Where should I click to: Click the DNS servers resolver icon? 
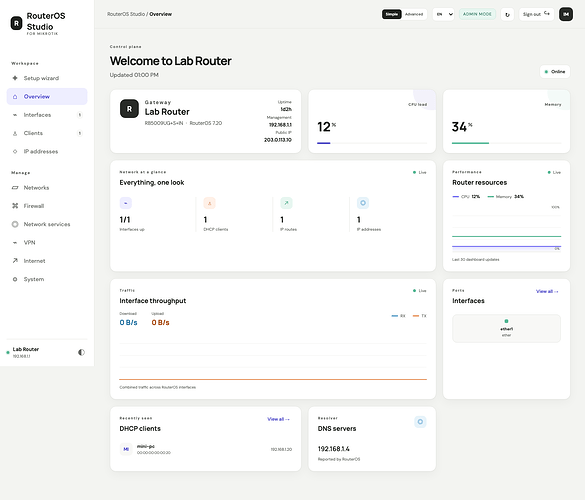[x=420, y=422]
